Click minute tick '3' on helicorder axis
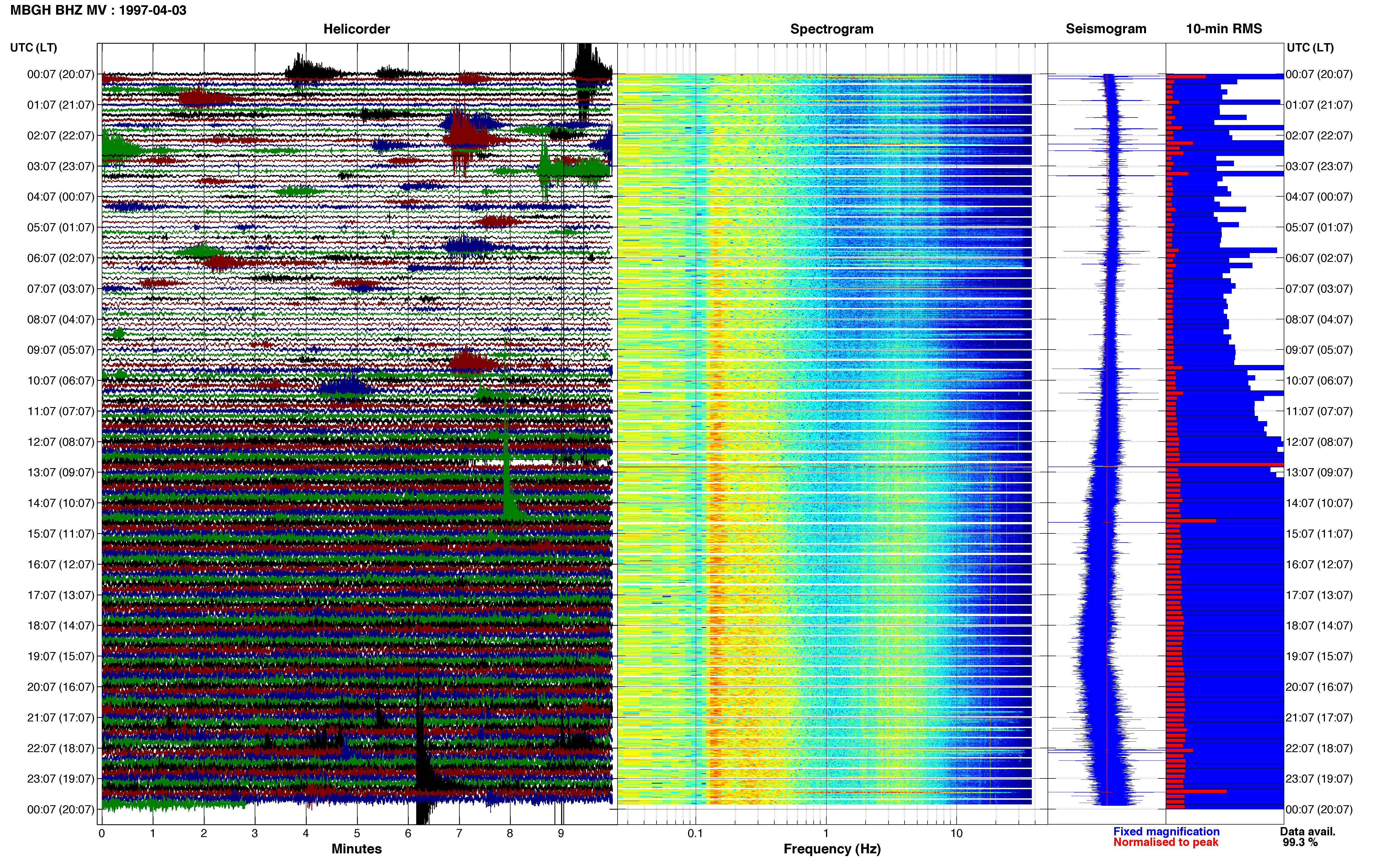1388x868 pixels. (255, 833)
